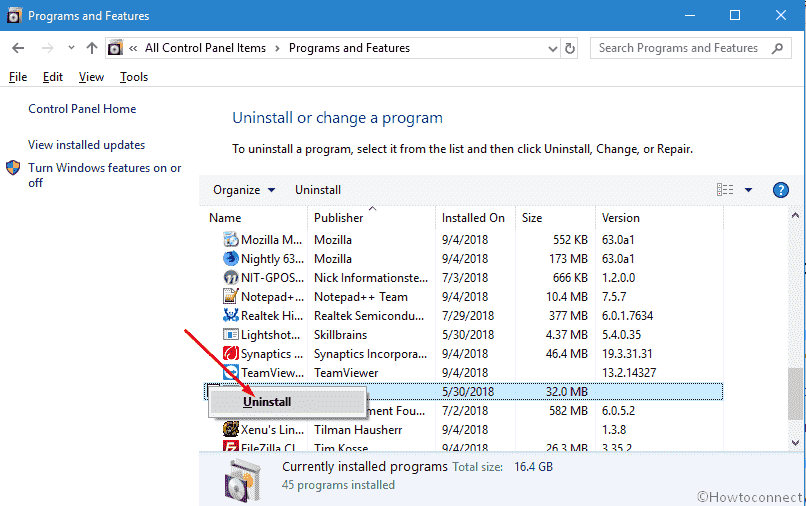Click the scrollbar up arrow

(x=795, y=215)
